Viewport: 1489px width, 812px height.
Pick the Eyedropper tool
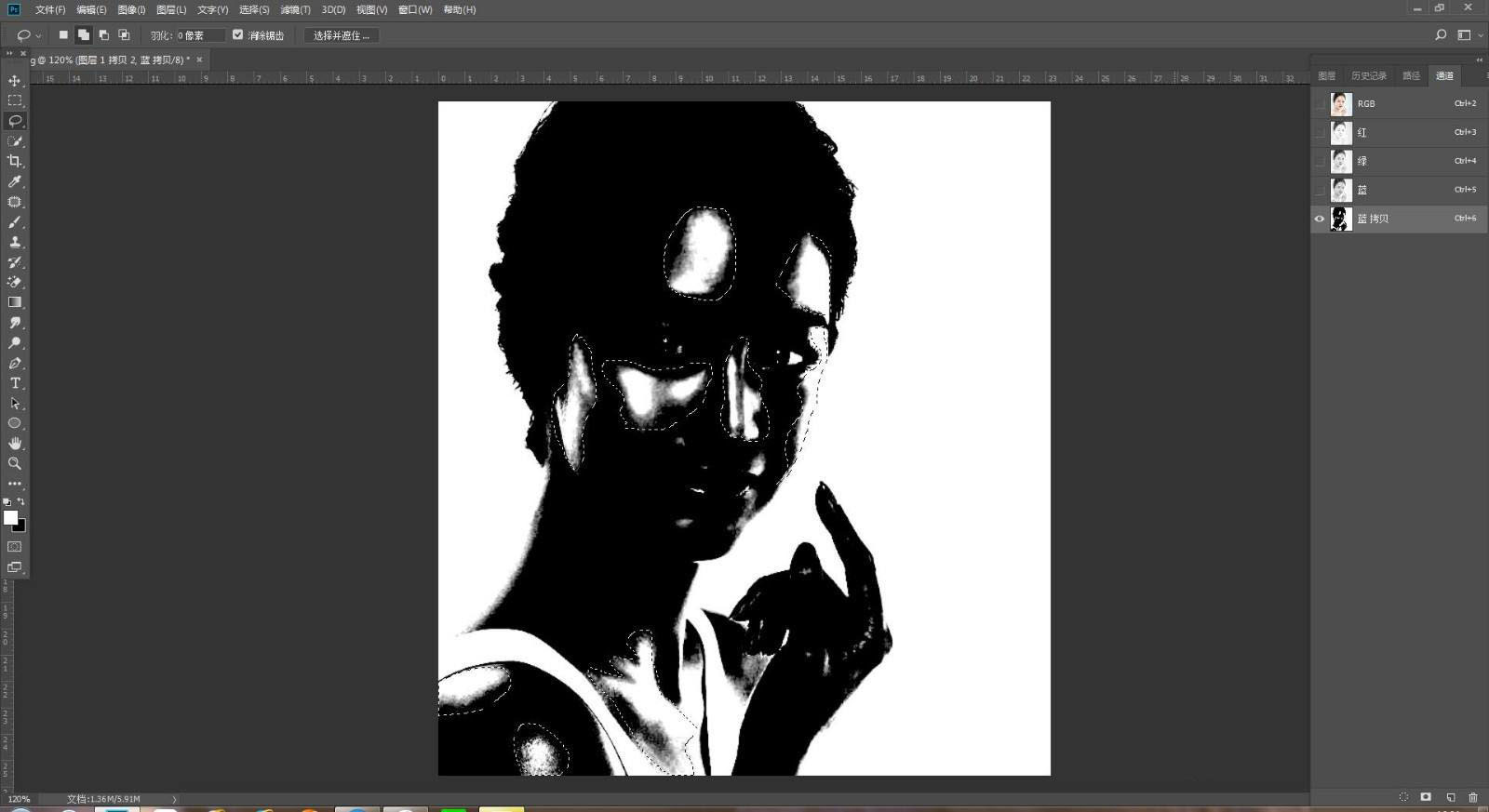pyautogui.click(x=15, y=181)
